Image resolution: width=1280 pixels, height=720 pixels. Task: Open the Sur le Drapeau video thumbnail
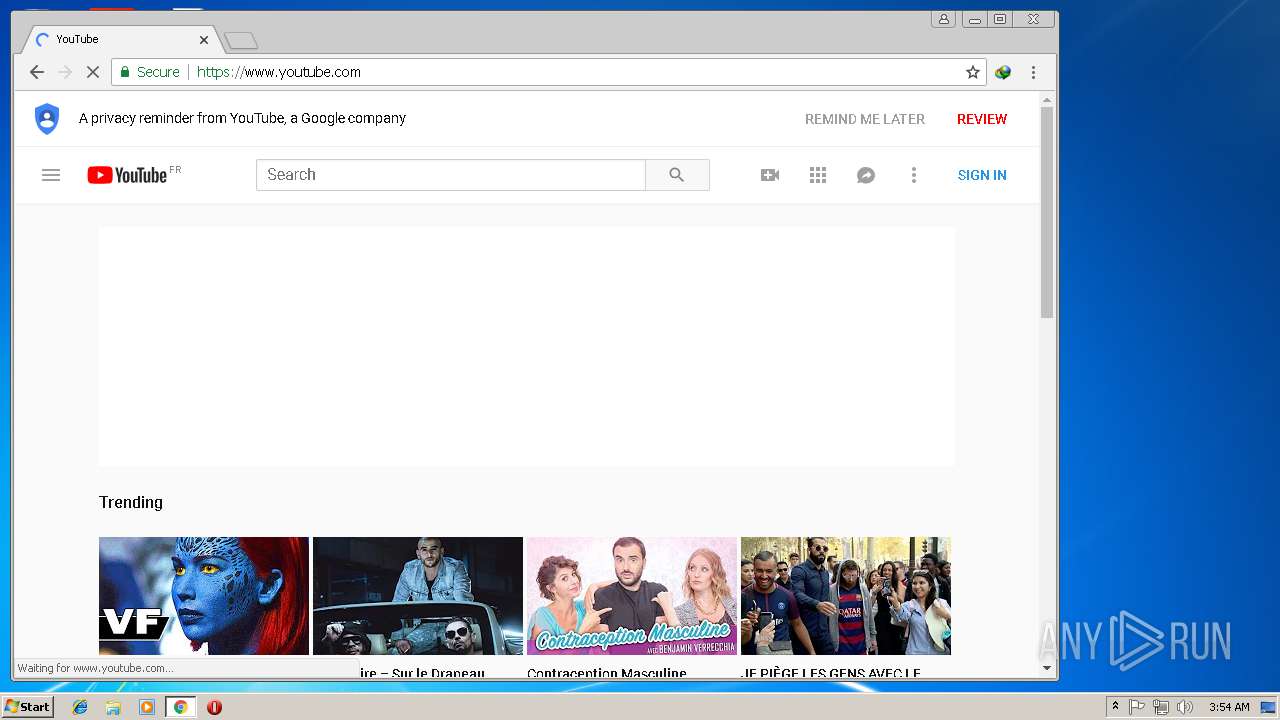coord(418,596)
